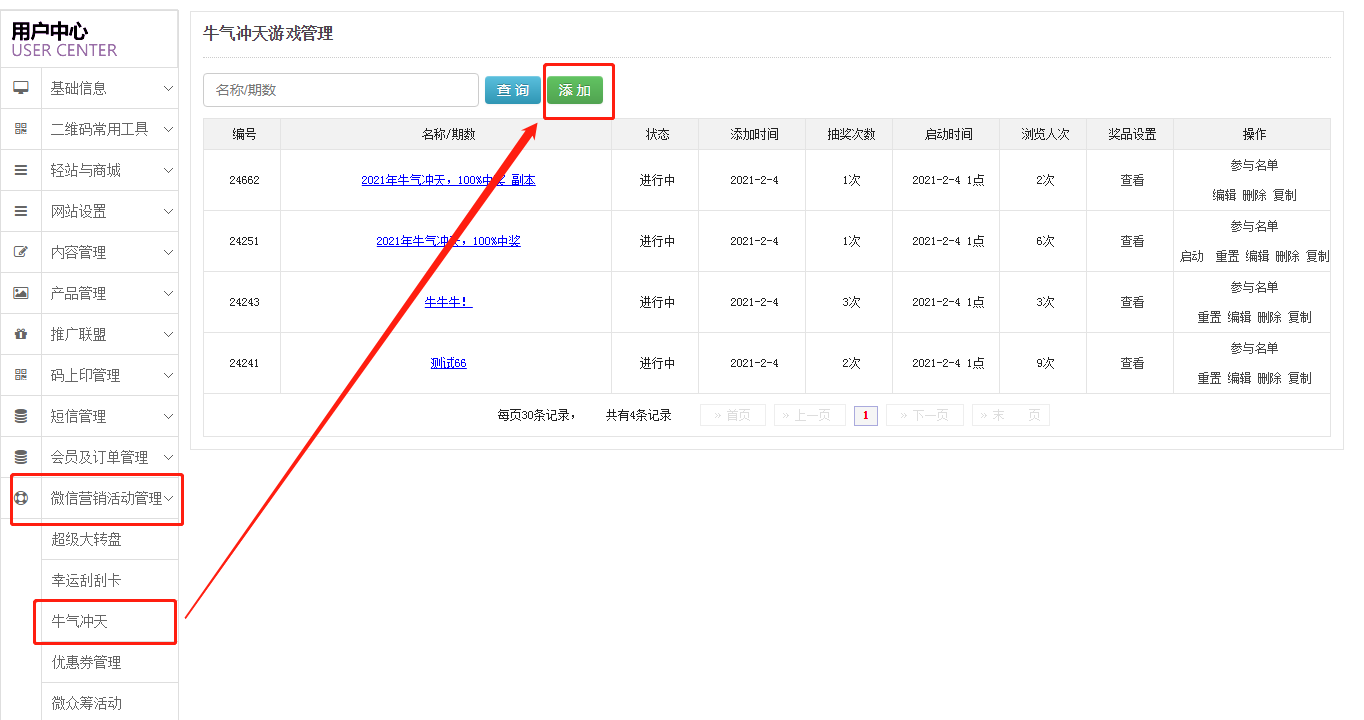Viewport: 1364px width, 720px height.
Task: Click the database icon beside 短信管理
Action: tap(20, 416)
